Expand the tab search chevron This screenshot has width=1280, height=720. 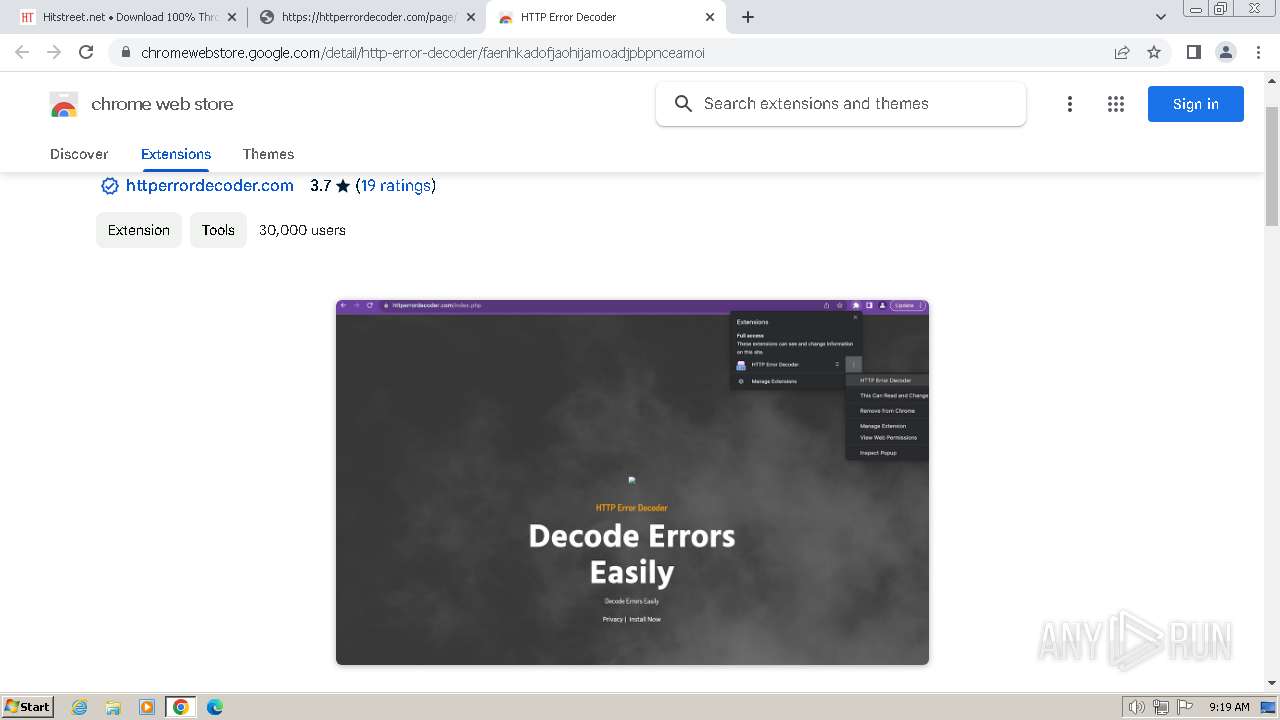click(x=1161, y=17)
